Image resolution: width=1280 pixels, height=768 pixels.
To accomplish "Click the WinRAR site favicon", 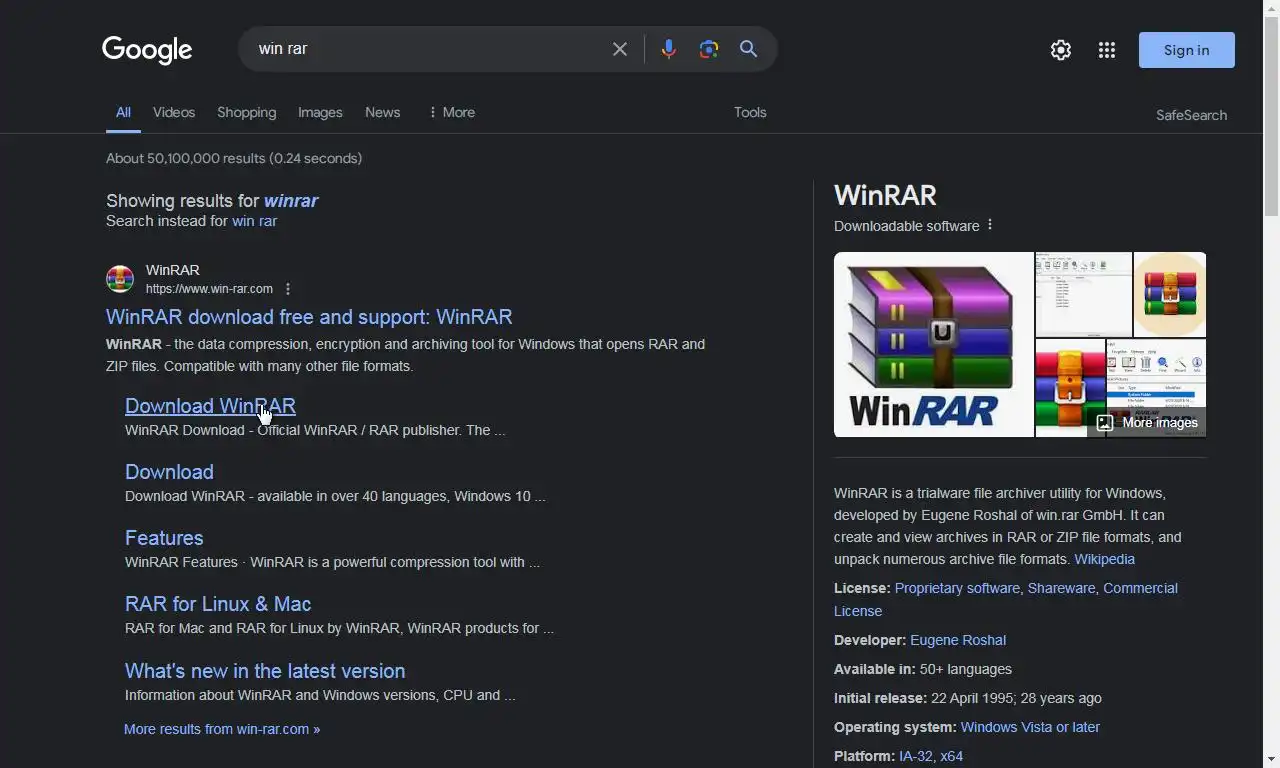I will pyautogui.click(x=120, y=279).
